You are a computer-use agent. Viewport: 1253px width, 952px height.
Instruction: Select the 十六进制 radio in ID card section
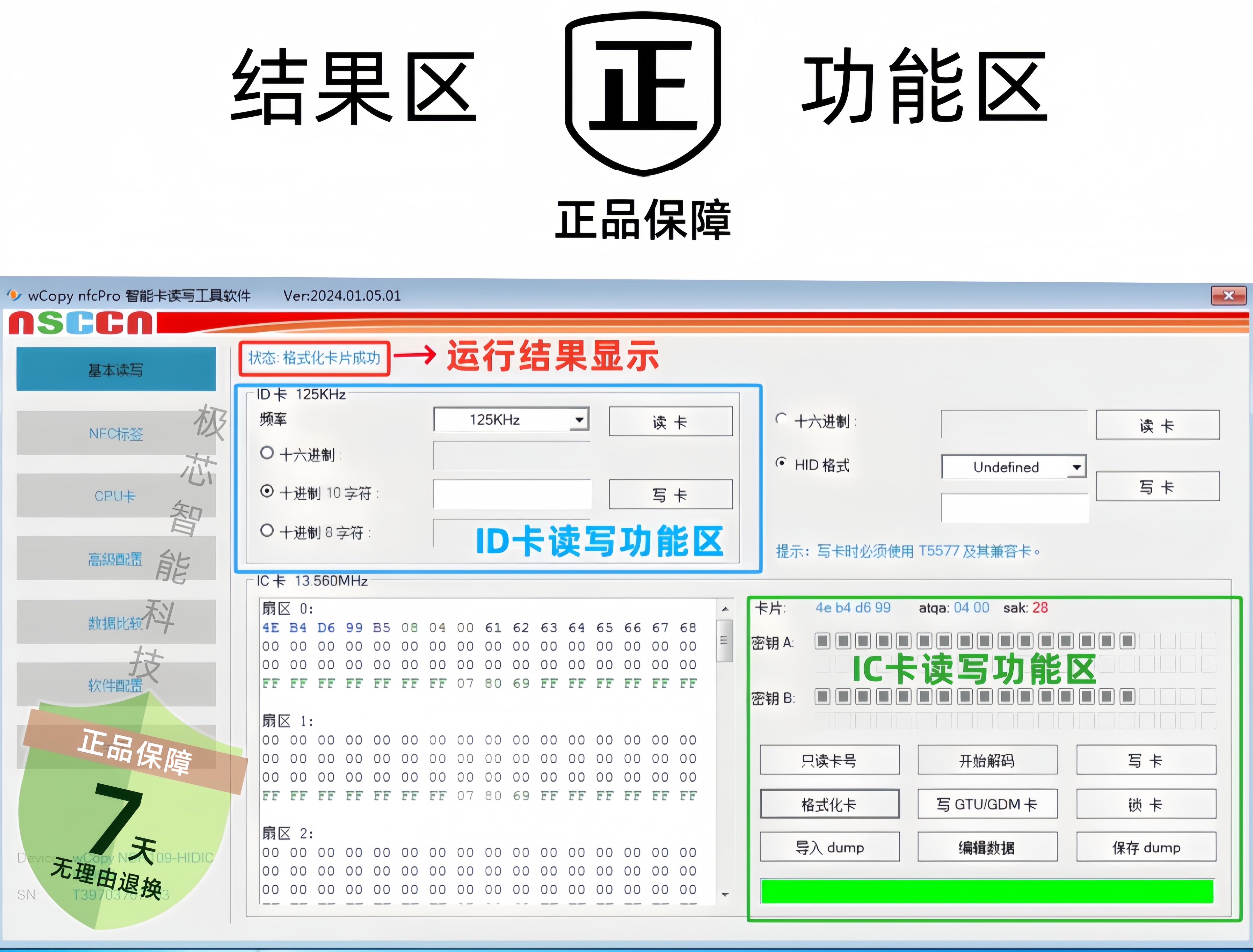point(267,453)
